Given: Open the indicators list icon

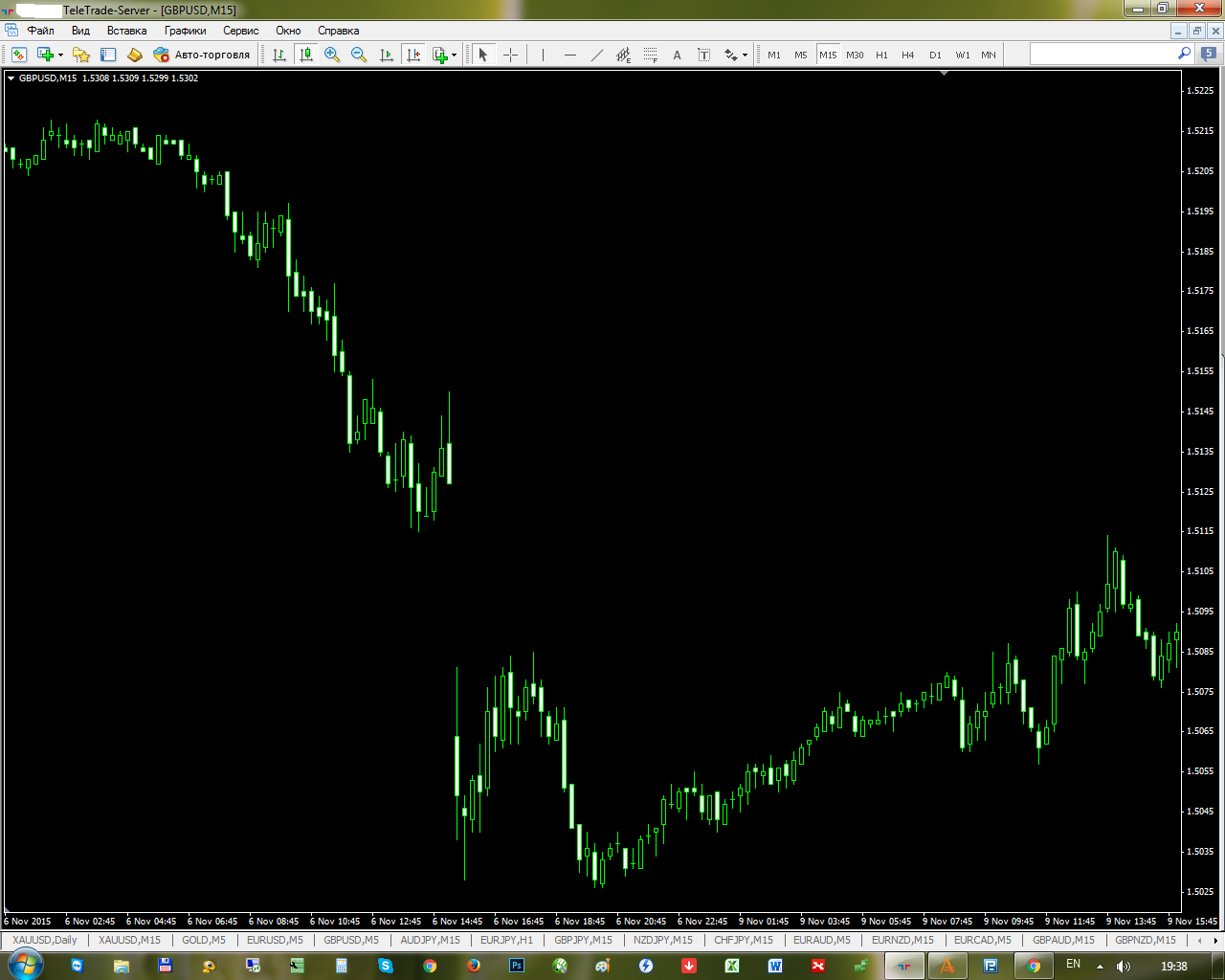Looking at the screenshot, I should click(440, 55).
